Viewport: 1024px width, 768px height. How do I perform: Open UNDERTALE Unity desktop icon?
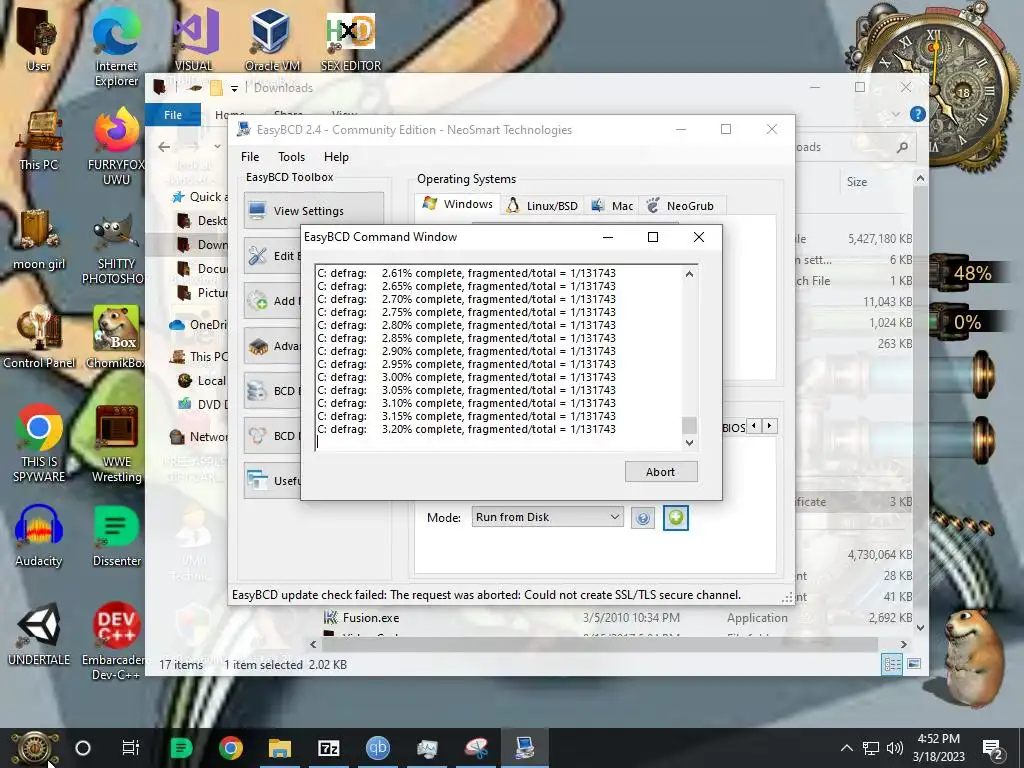pyautogui.click(x=39, y=634)
